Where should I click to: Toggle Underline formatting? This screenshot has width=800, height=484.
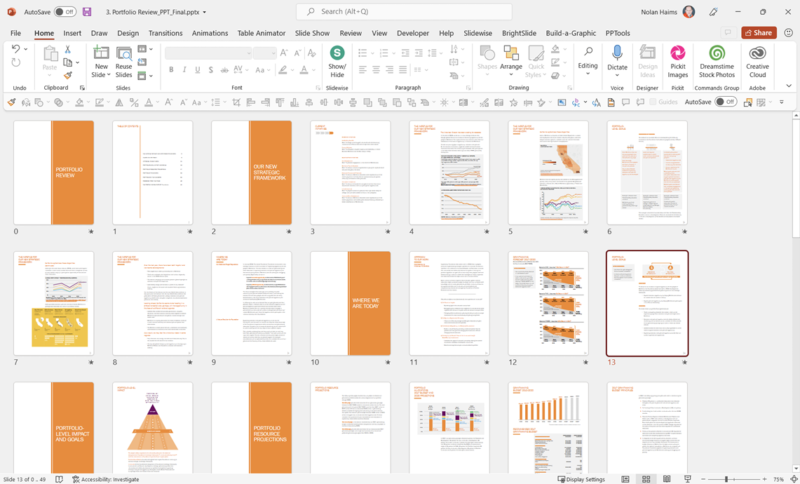(x=197, y=69)
